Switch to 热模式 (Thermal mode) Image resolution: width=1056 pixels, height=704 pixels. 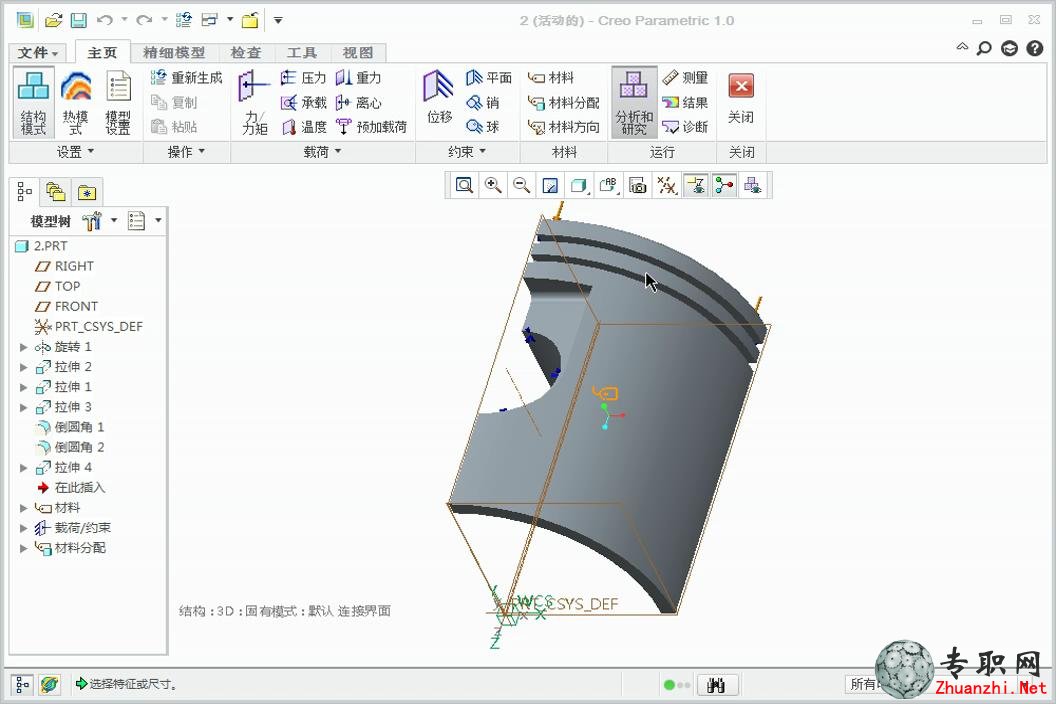[x=75, y=103]
